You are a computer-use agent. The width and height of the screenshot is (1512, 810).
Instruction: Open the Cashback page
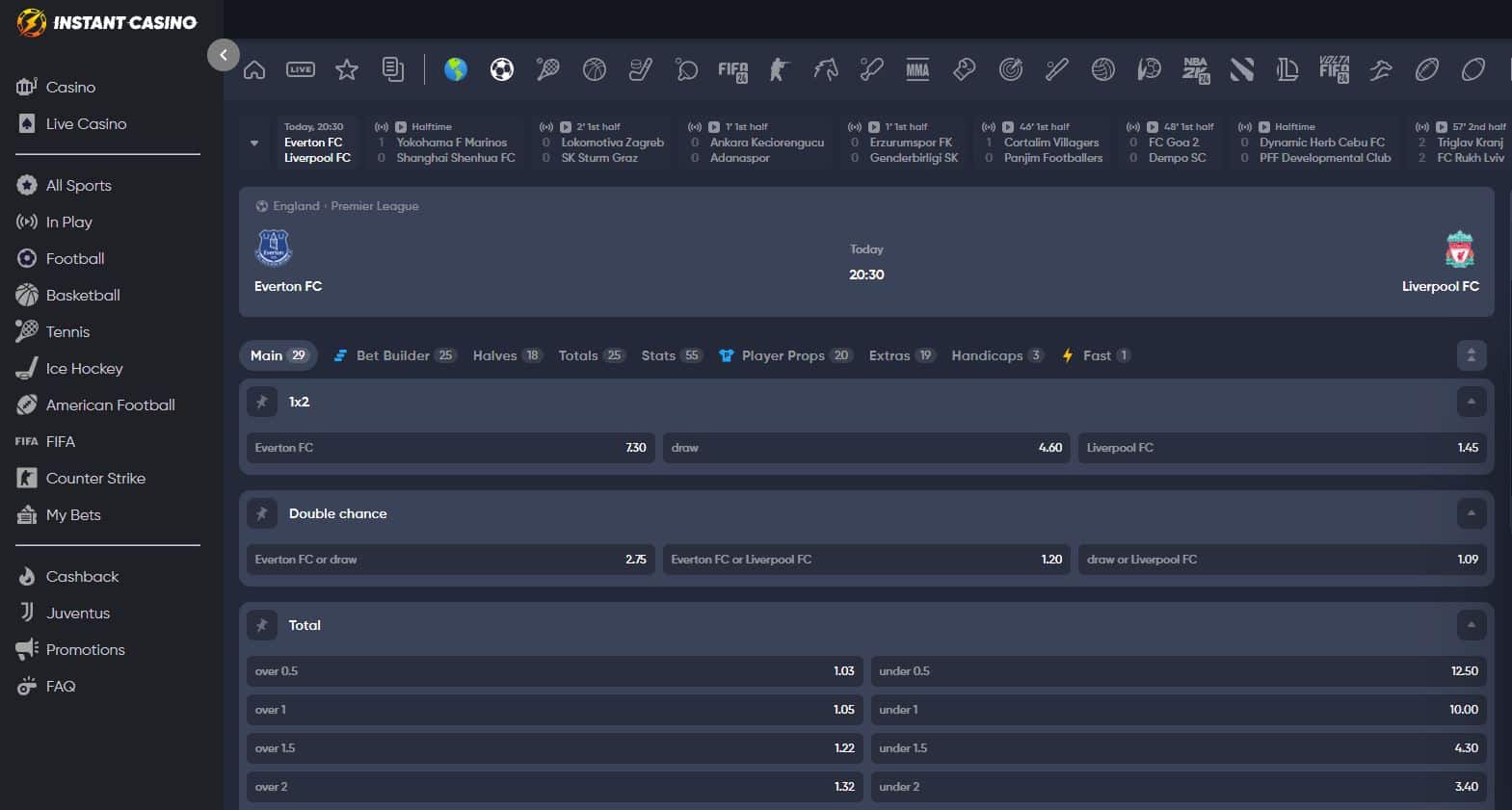click(x=68, y=576)
